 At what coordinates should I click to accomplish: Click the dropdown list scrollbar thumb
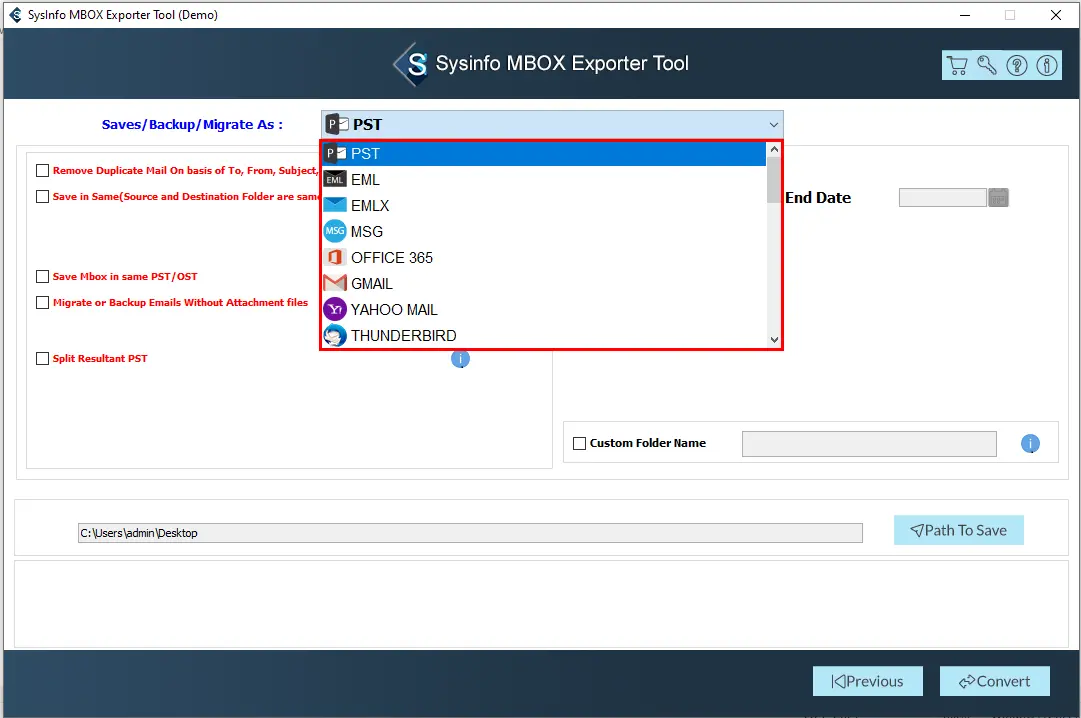[774, 180]
